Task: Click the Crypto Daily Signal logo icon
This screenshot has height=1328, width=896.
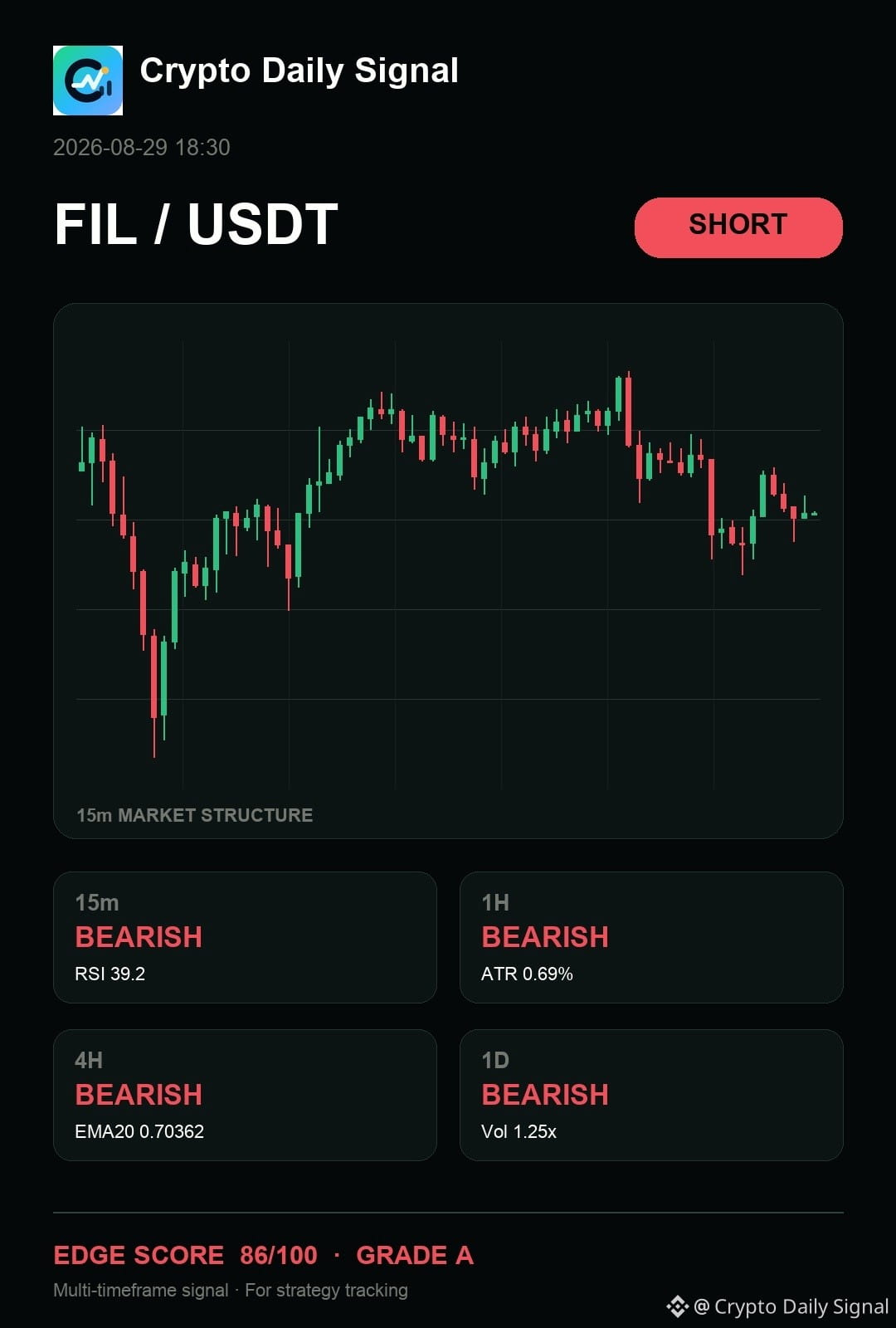Action: click(x=88, y=81)
